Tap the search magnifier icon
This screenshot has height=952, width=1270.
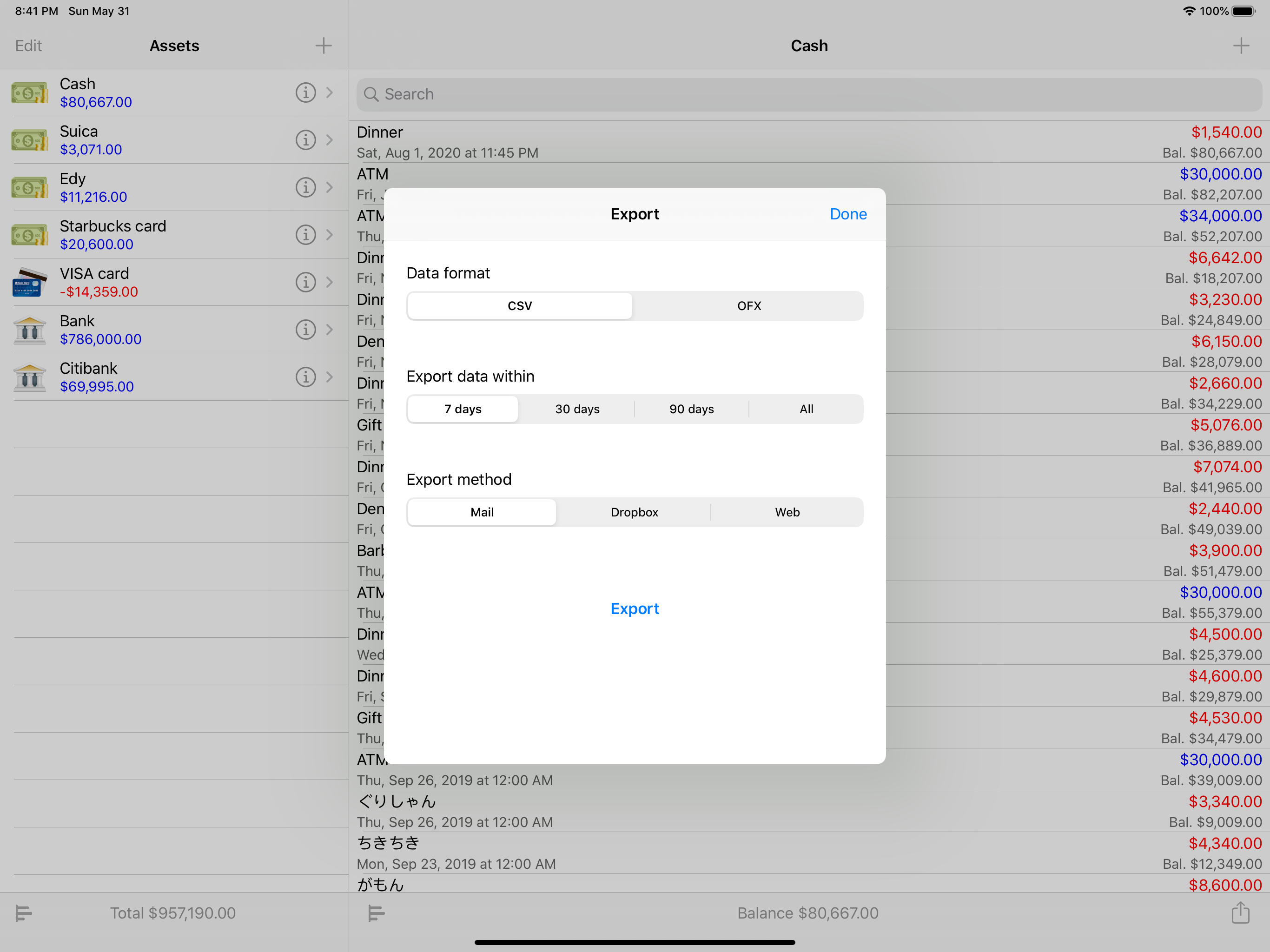[x=371, y=94]
